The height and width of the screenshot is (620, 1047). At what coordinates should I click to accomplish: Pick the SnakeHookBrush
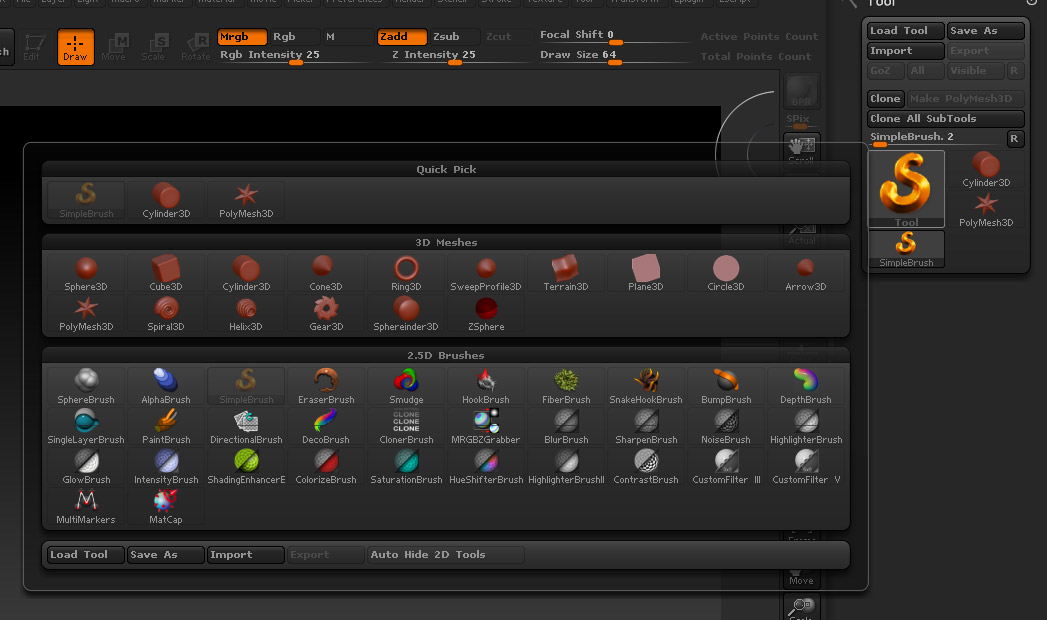click(x=646, y=386)
